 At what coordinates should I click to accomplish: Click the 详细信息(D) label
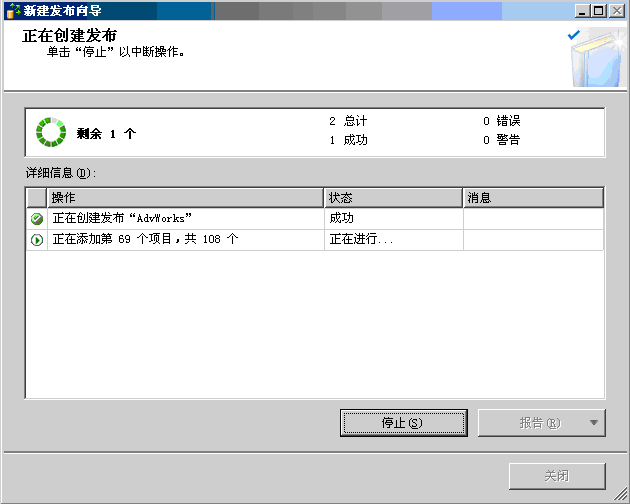tap(61, 173)
